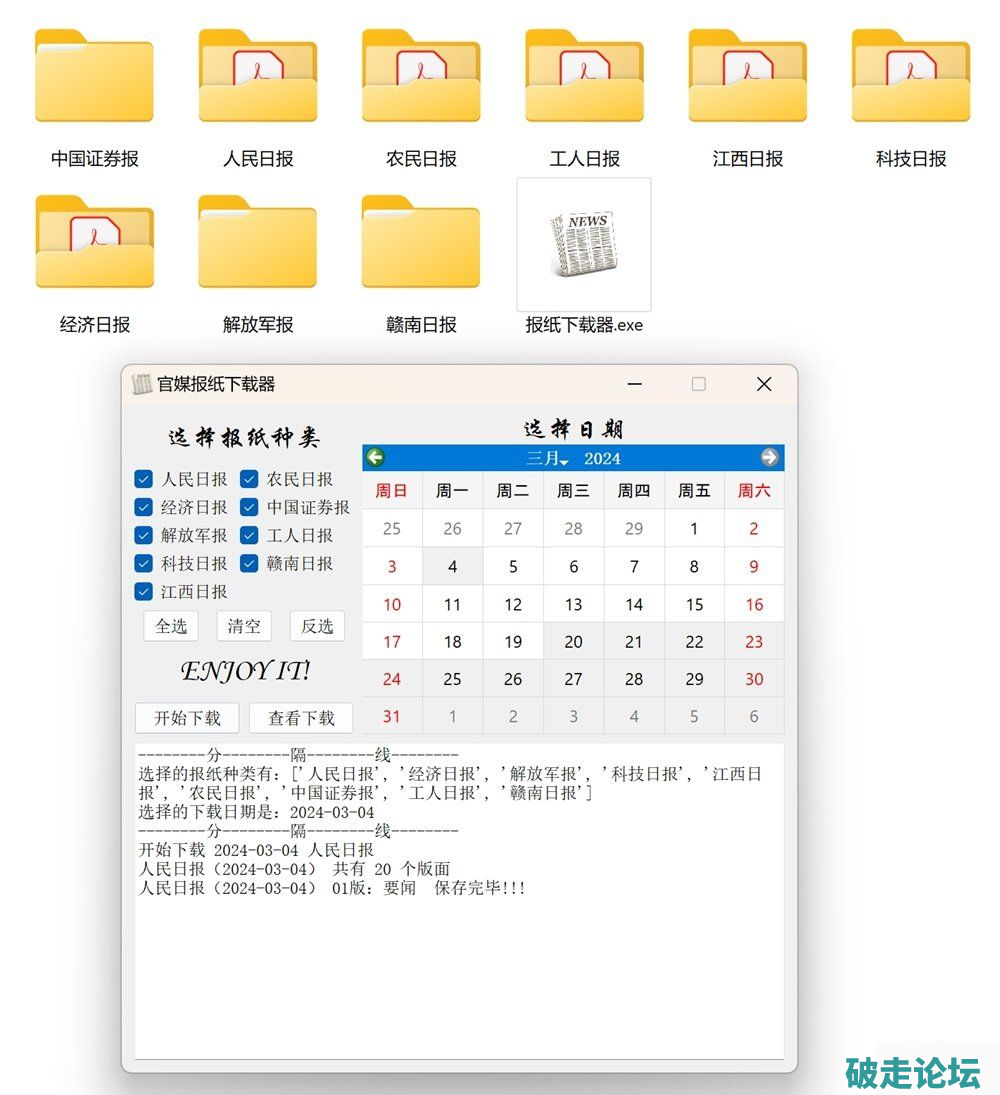Click the 全选 button
The height and width of the screenshot is (1095, 1000).
pos(171,626)
